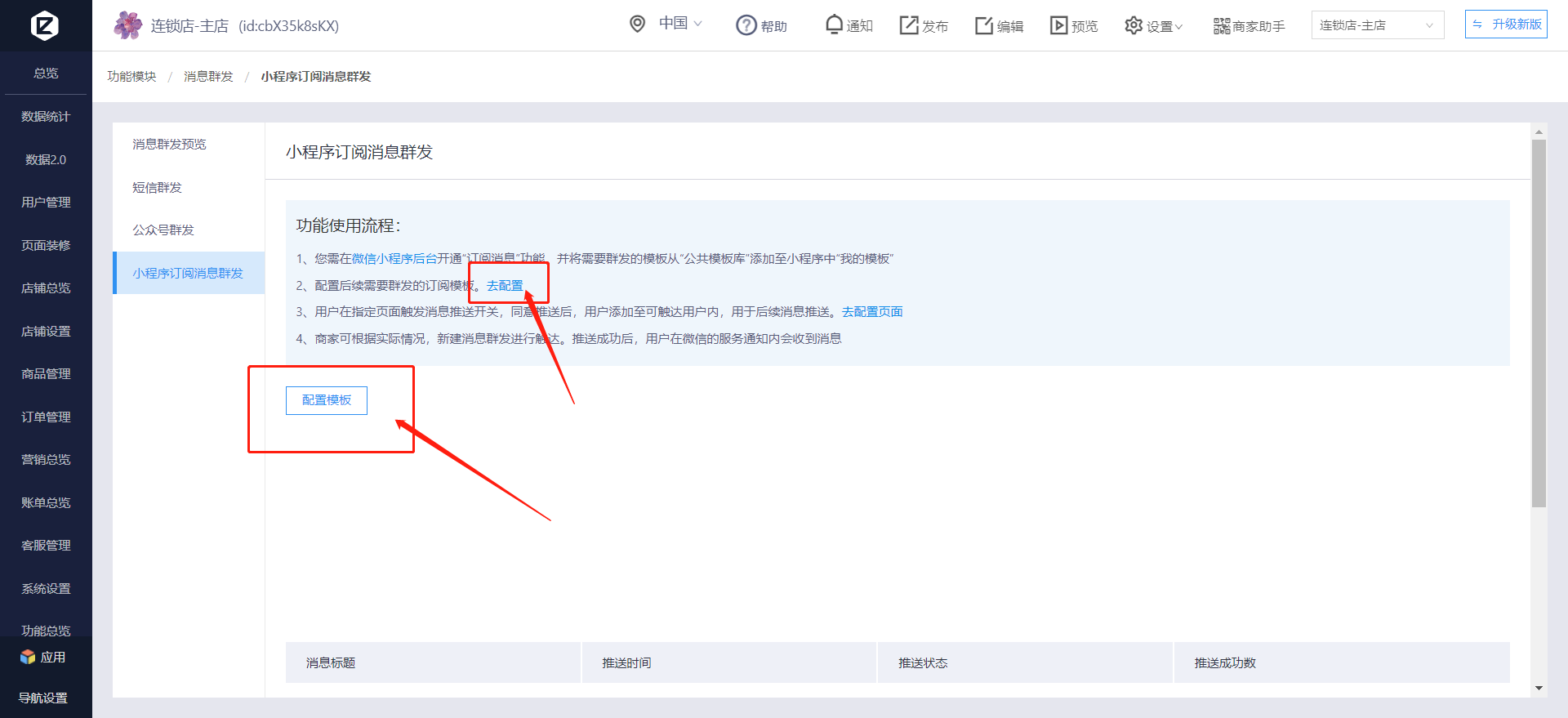This screenshot has width=1568, height=718.
Task: Open 客服管理 in the sidebar
Action: [46, 545]
